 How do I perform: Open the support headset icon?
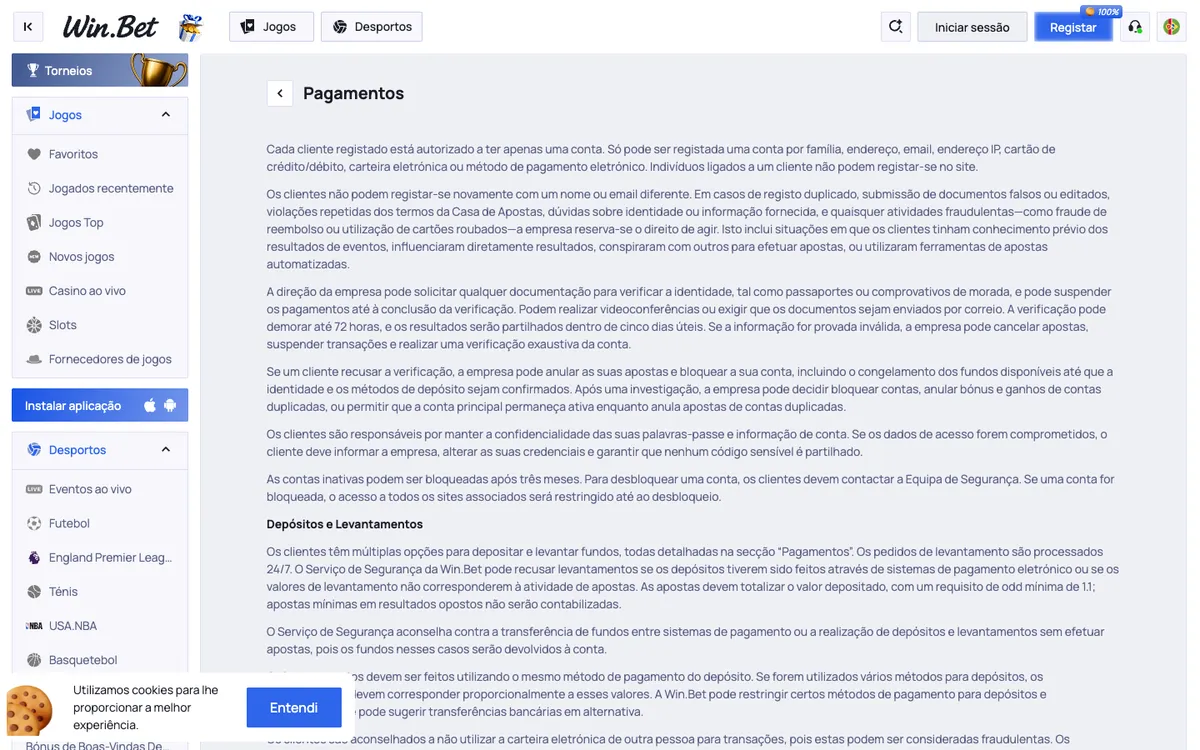pos(1135,27)
